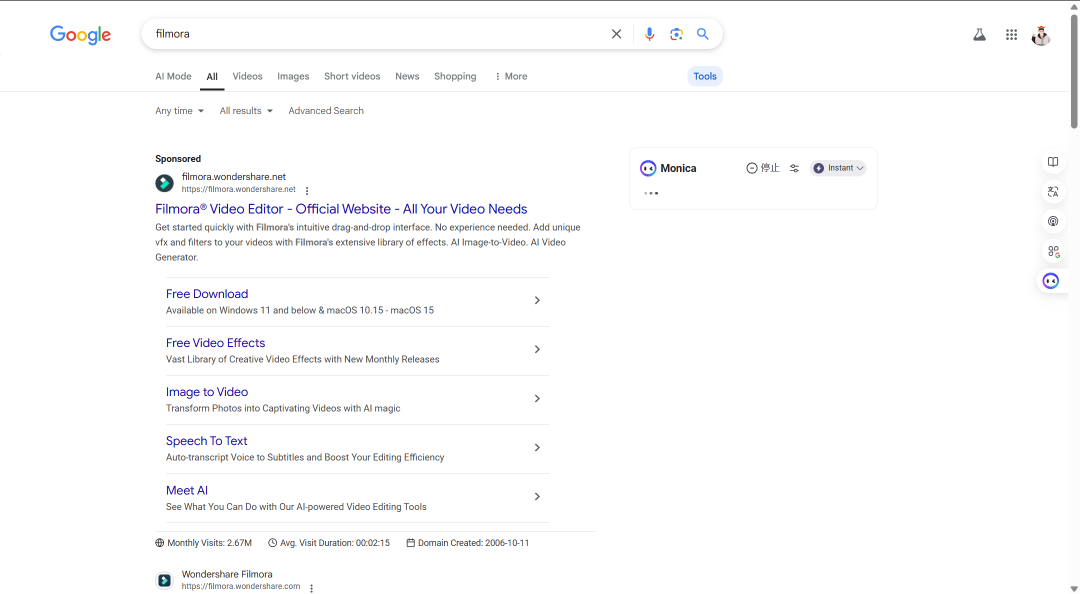Clear the search box with the X icon

tap(616, 34)
